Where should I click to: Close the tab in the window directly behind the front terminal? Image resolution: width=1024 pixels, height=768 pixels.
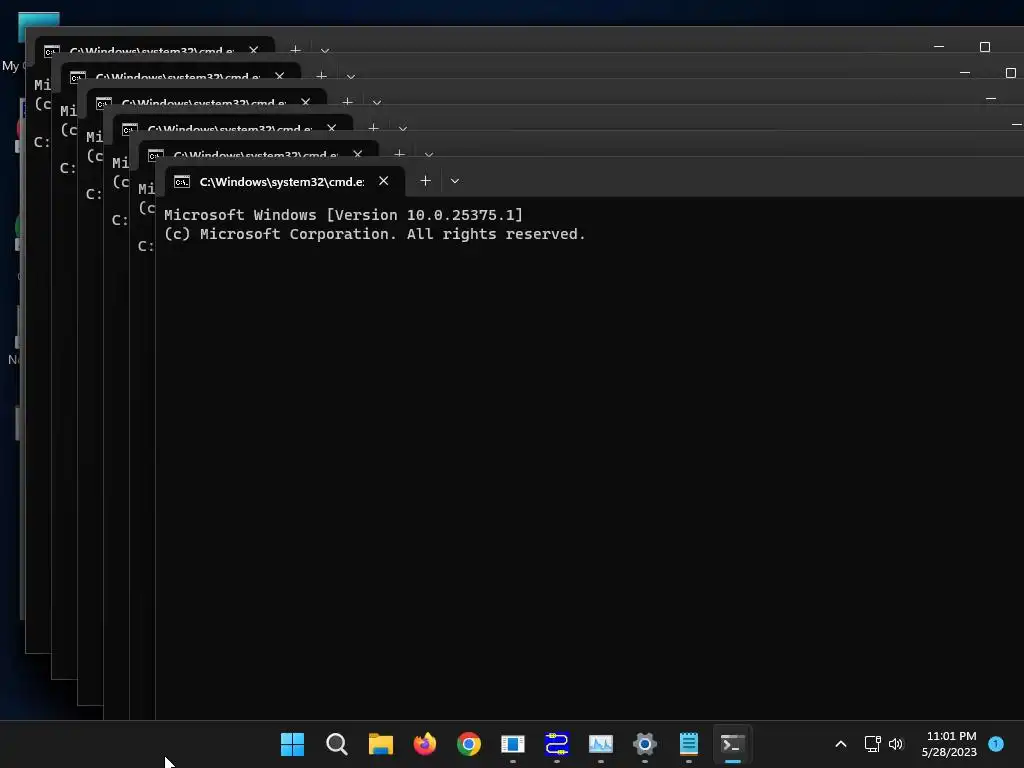(x=358, y=155)
